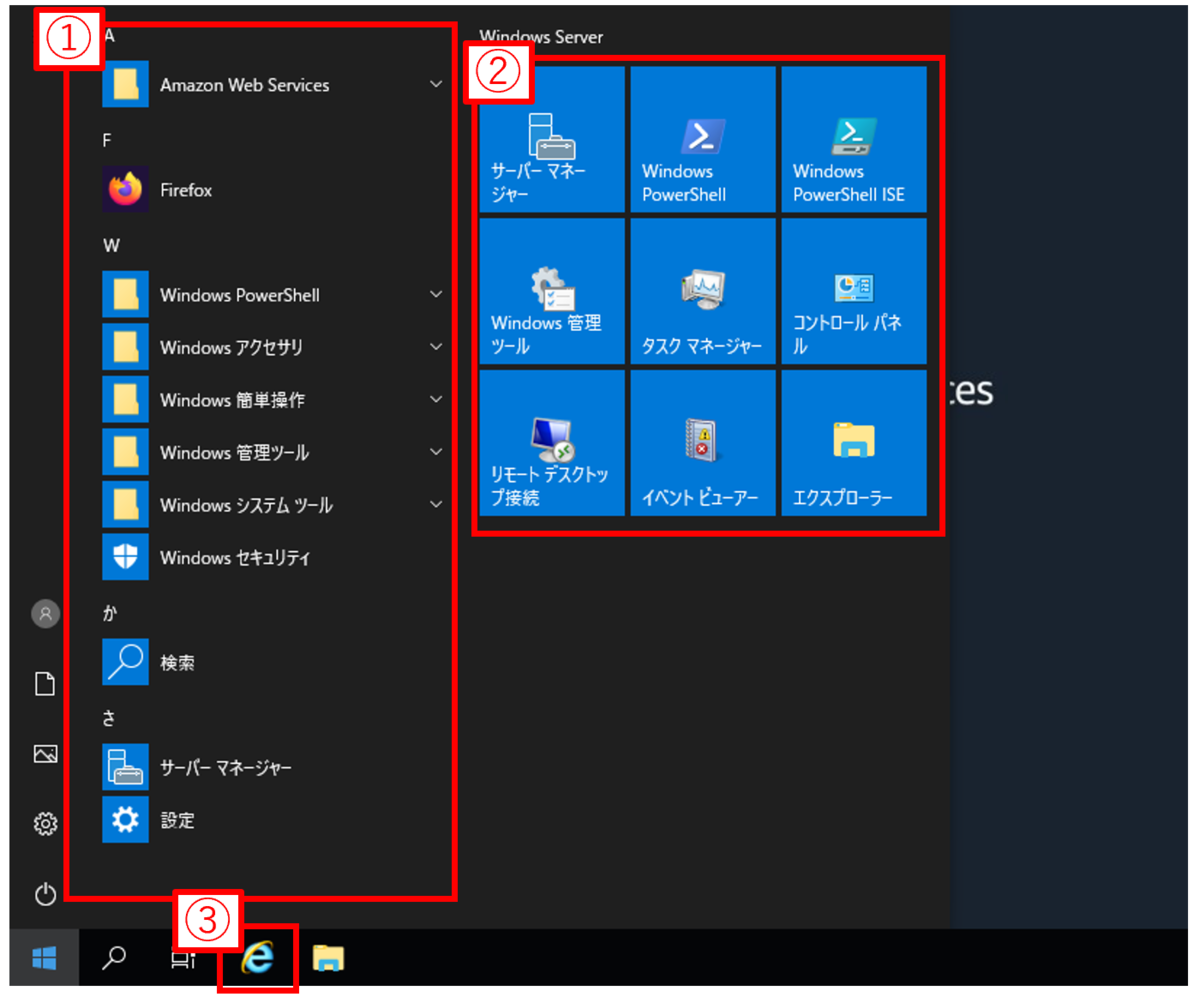Launch the タスク マネージャー tile
The image size is (1200, 1003).
(703, 291)
